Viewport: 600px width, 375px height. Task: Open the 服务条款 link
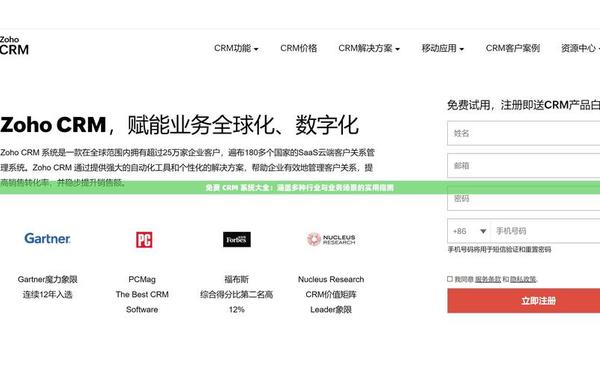pos(488,279)
